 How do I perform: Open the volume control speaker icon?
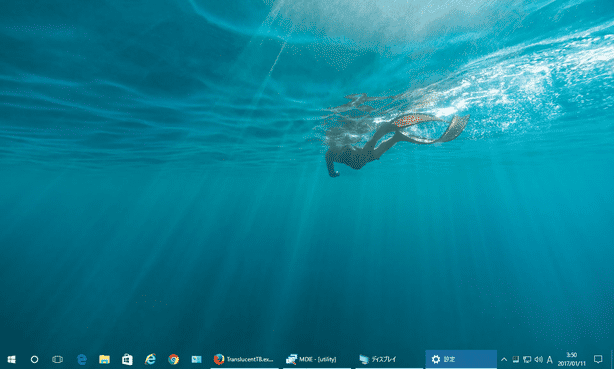(538, 359)
